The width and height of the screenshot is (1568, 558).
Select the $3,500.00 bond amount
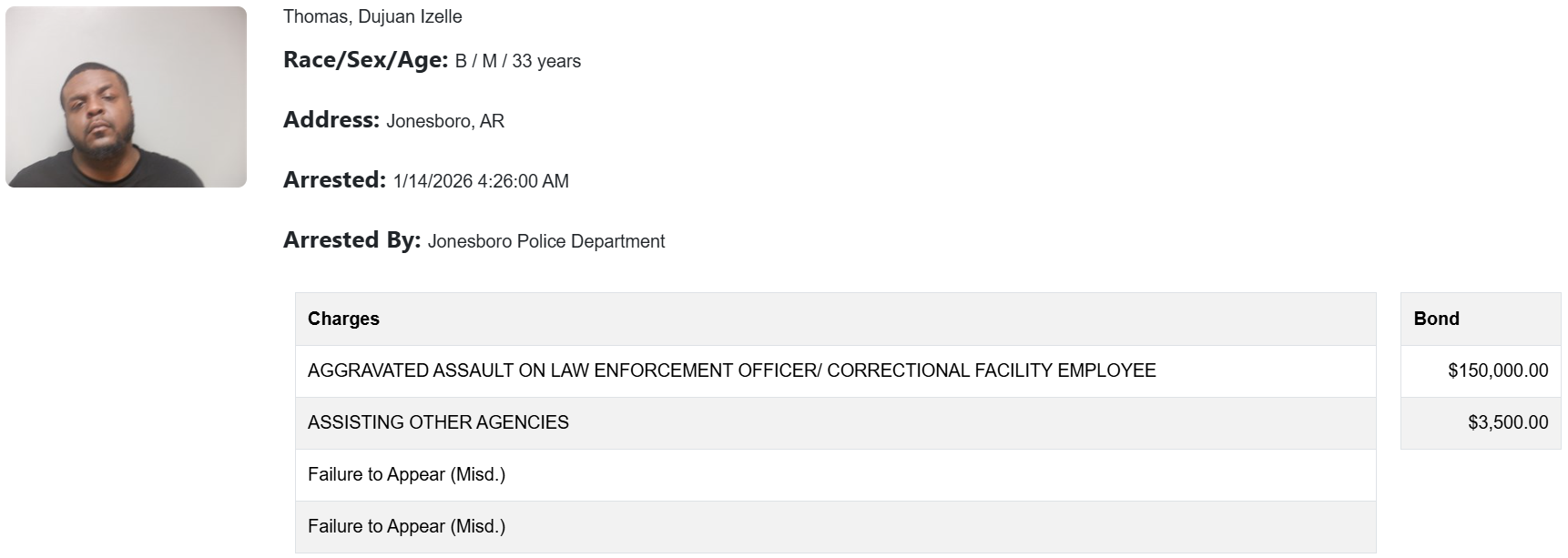(x=1508, y=422)
